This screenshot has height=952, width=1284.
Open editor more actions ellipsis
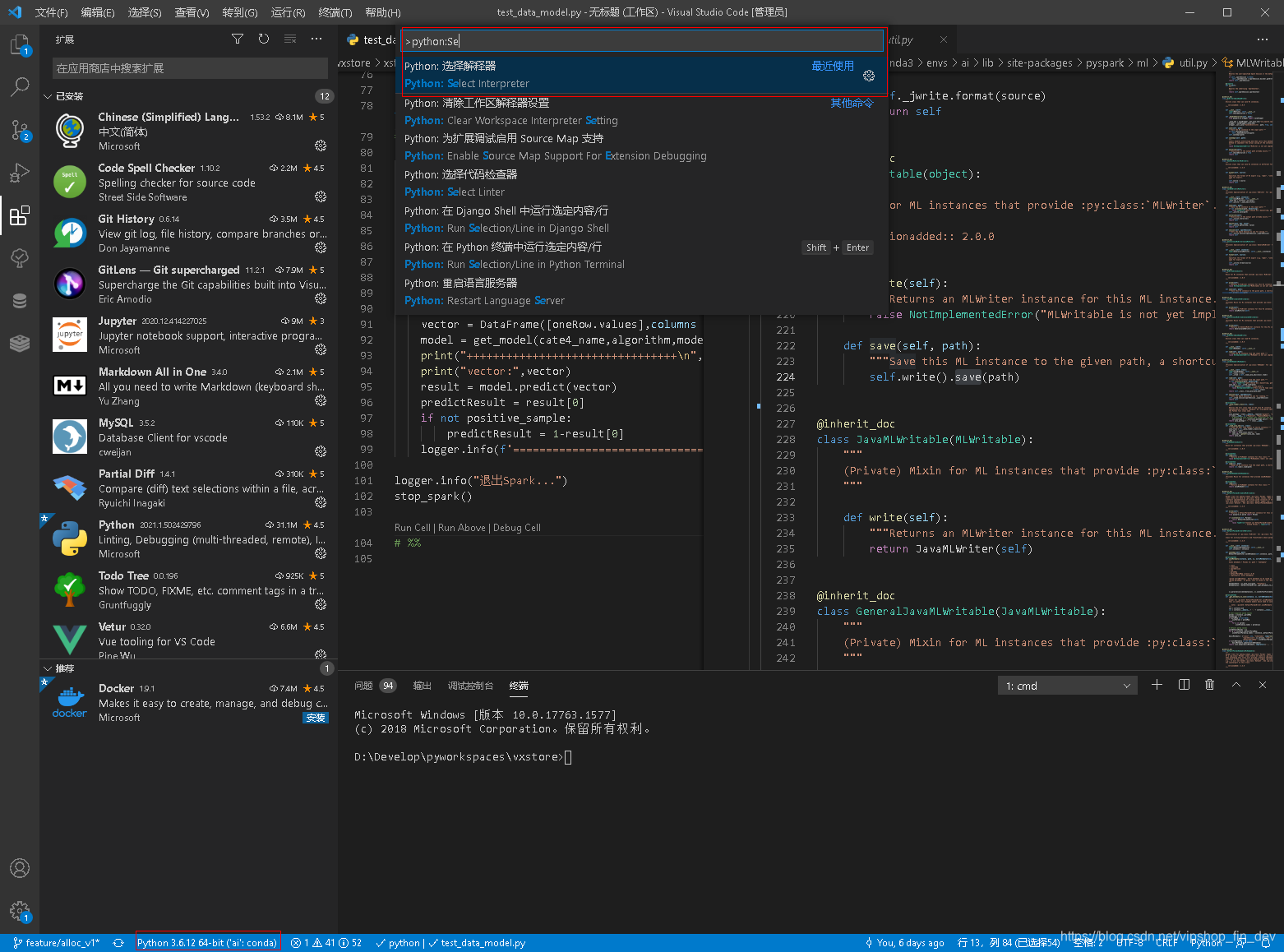tap(1263, 39)
